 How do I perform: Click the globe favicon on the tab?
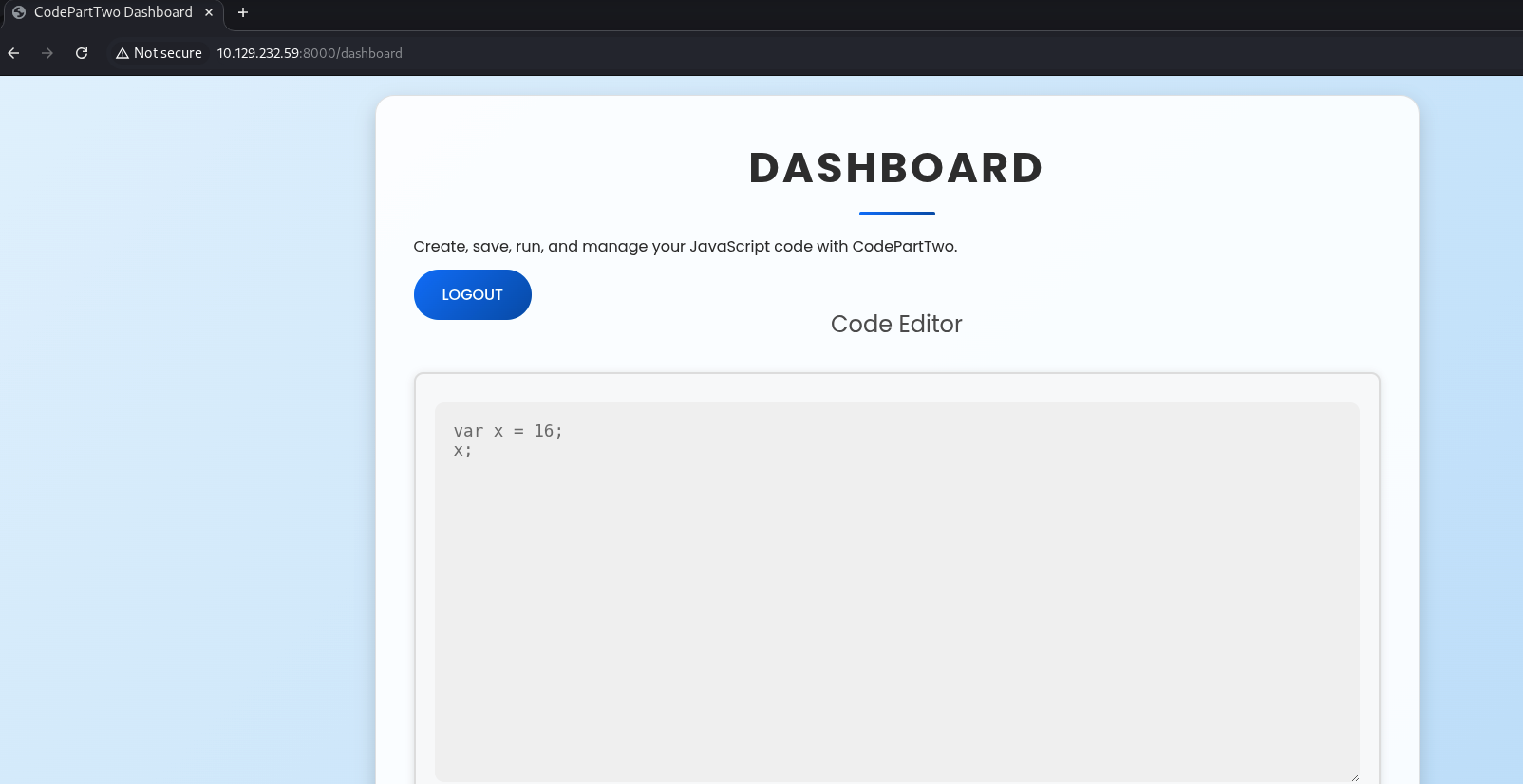pyautogui.click(x=19, y=12)
